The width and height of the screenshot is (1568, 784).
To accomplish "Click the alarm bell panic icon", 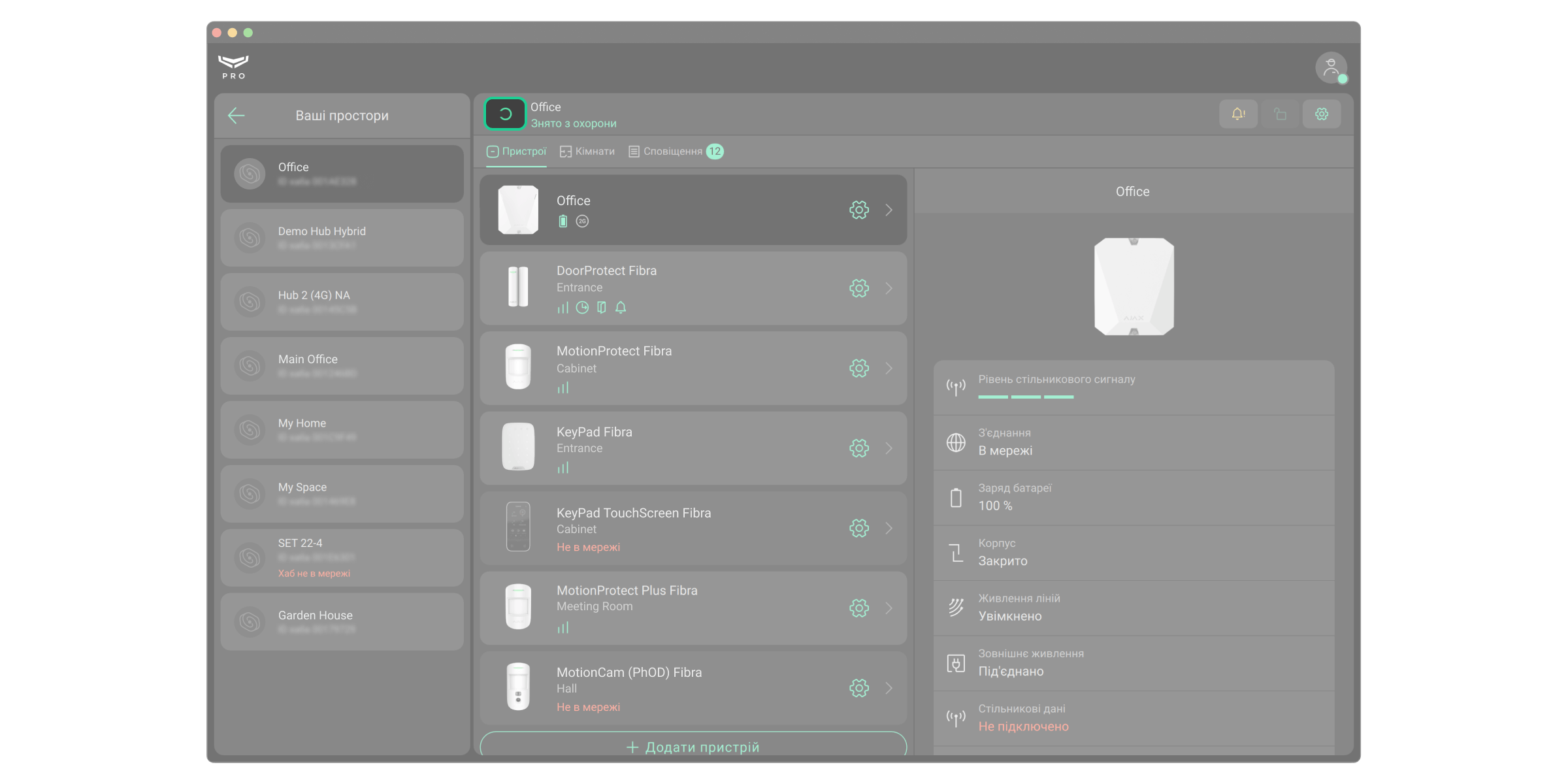I will (1238, 114).
